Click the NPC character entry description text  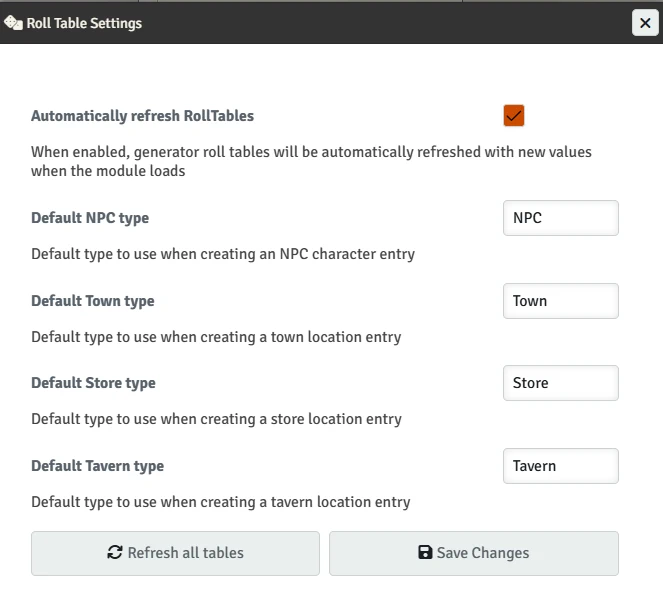[x=223, y=254]
